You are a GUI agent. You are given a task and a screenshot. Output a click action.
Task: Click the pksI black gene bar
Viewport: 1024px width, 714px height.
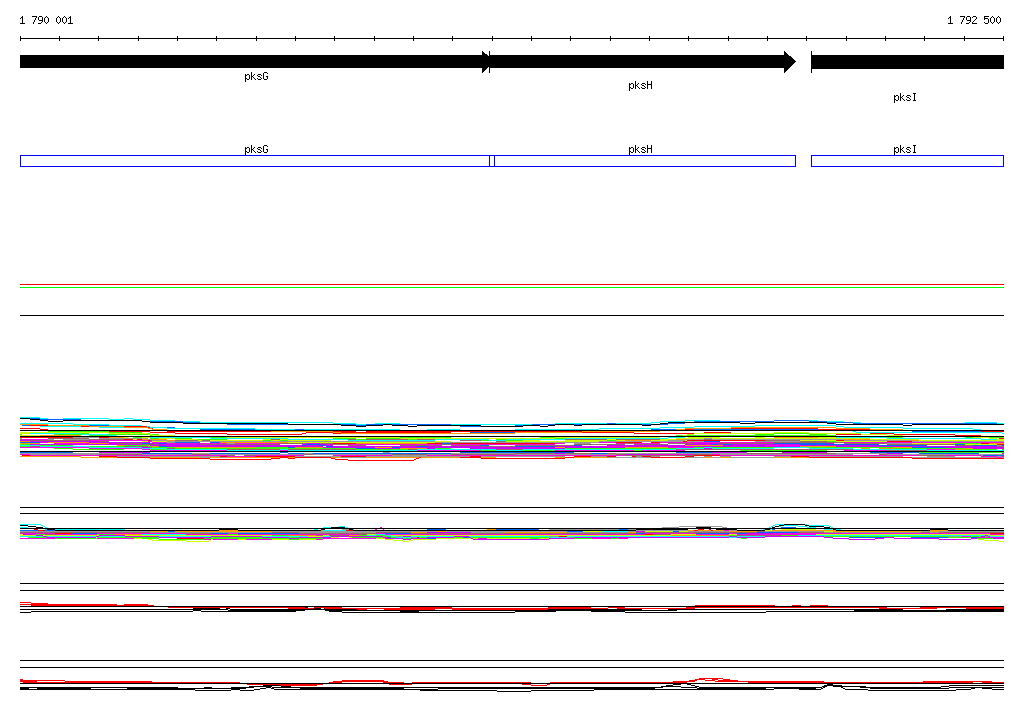pyautogui.click(x=907, y=62)
